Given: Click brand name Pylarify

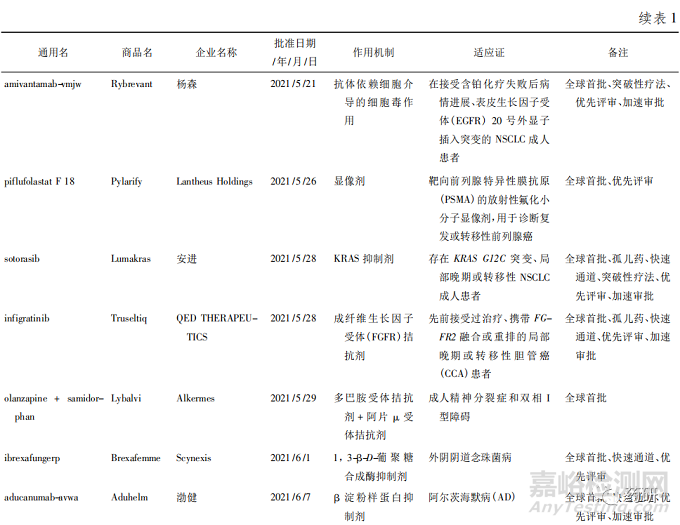Looking at the screenshot, I should pyautogui.click(x=126, y=181).
